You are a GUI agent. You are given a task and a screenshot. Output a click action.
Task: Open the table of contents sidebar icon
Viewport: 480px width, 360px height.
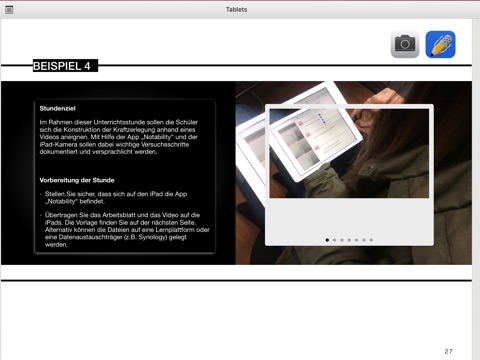tap(9, 10)
